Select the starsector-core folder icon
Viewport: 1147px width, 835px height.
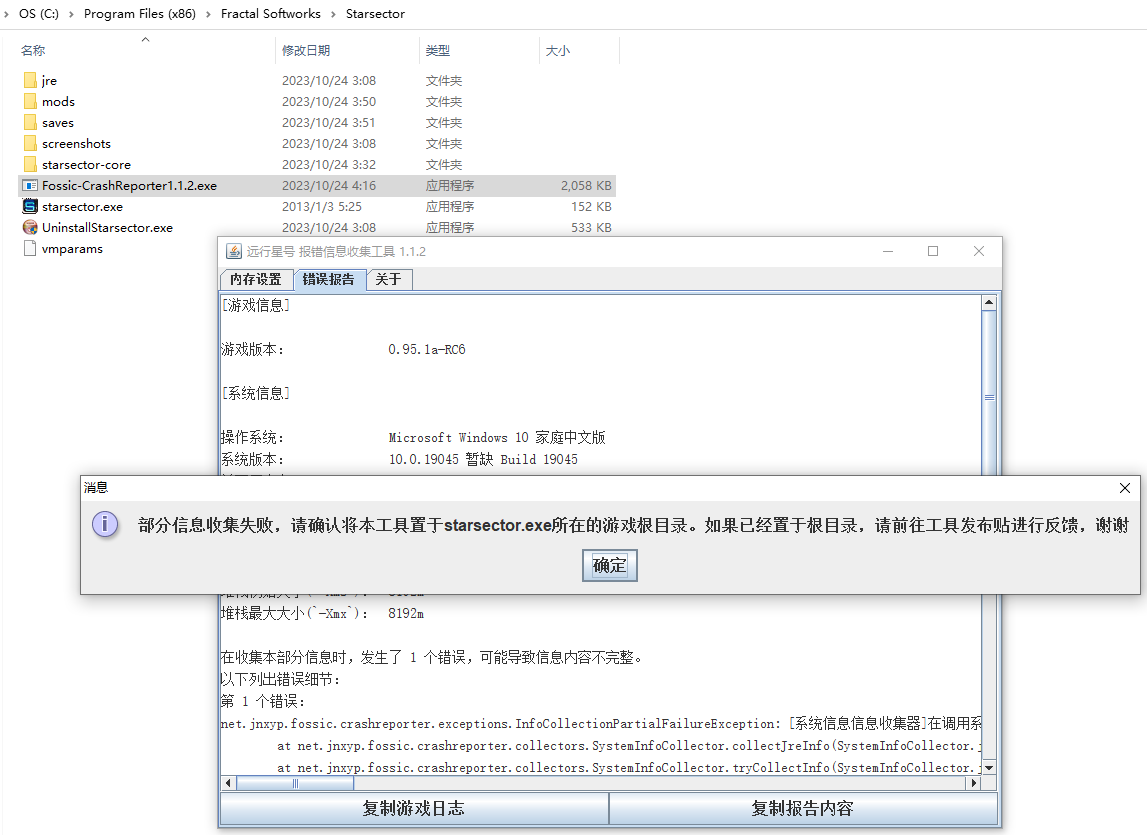(x=30, y=164)
